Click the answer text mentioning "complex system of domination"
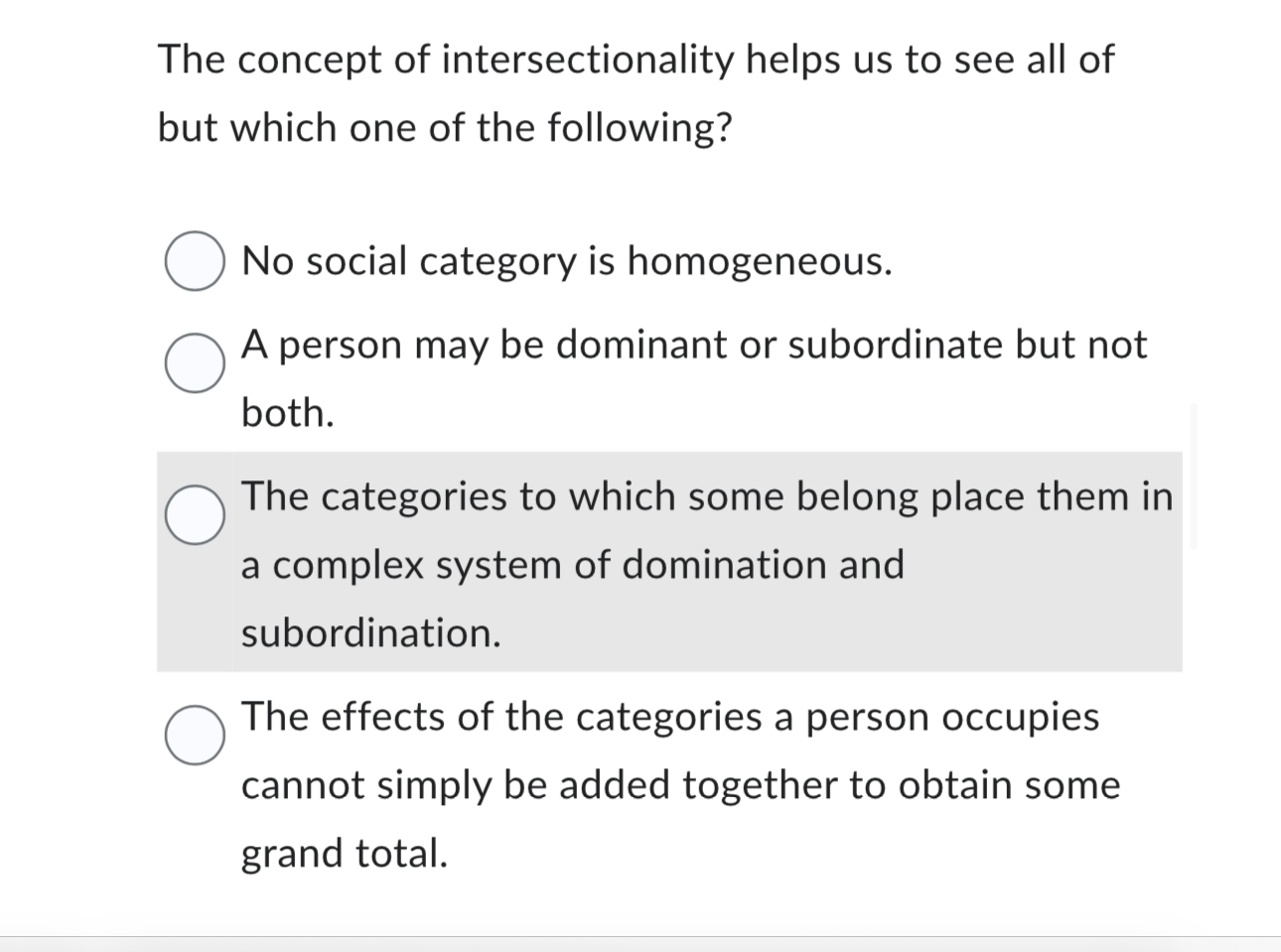 point(573,565)
